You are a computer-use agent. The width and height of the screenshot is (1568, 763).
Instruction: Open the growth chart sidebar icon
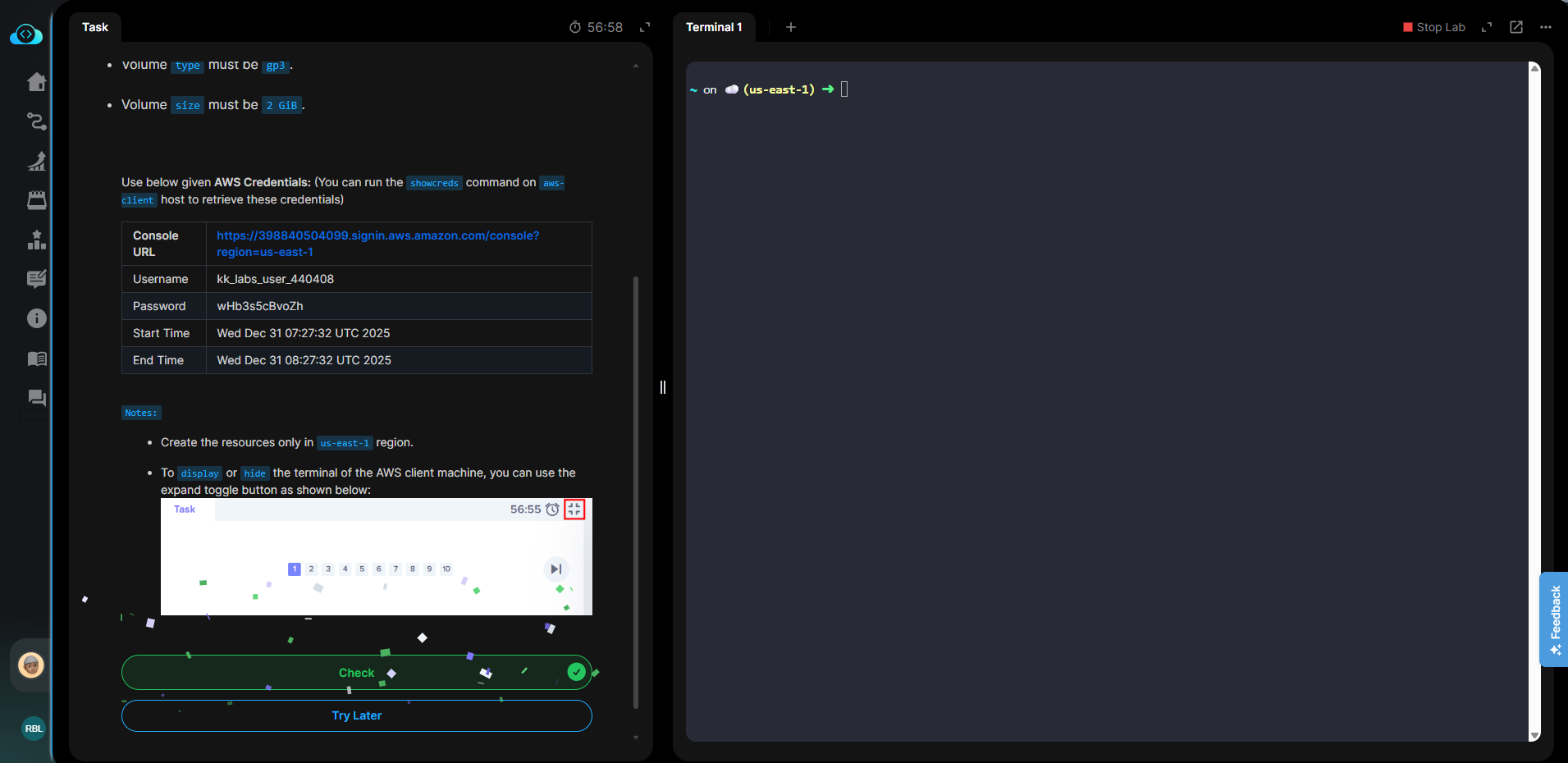(37, 161)
